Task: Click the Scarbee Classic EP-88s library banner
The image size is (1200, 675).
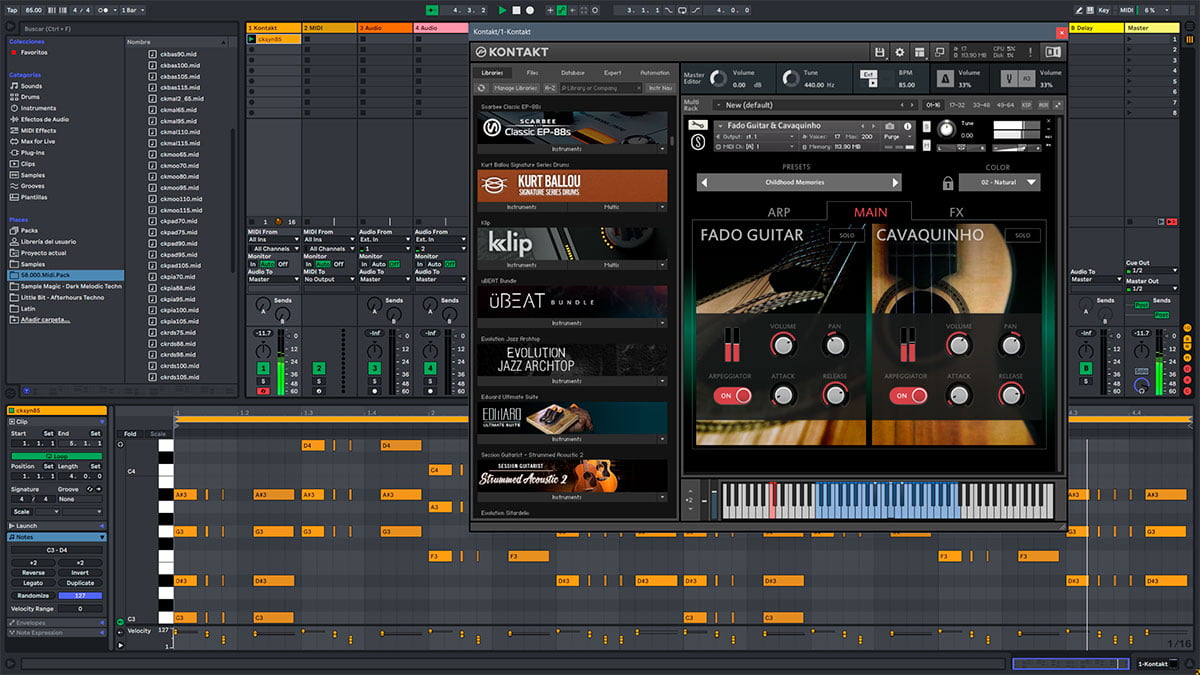Action: [572, 127]
